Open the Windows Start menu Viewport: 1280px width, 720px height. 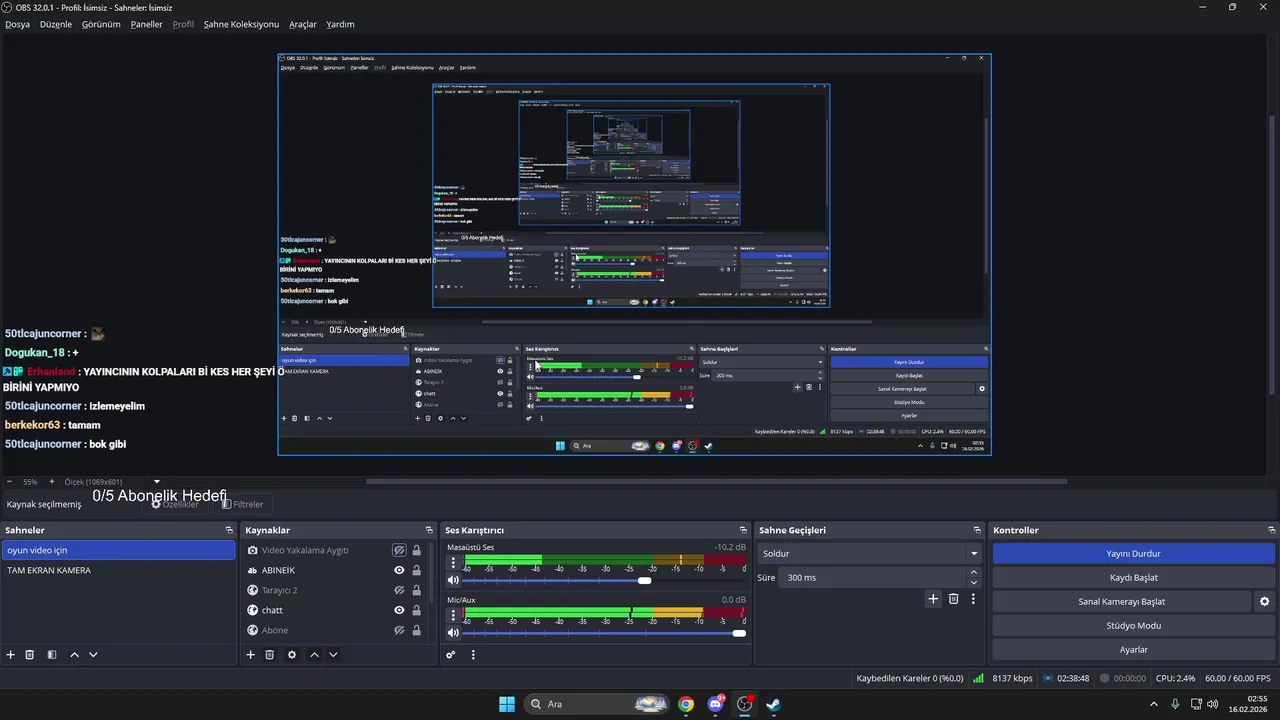click(x=507, y=704)
